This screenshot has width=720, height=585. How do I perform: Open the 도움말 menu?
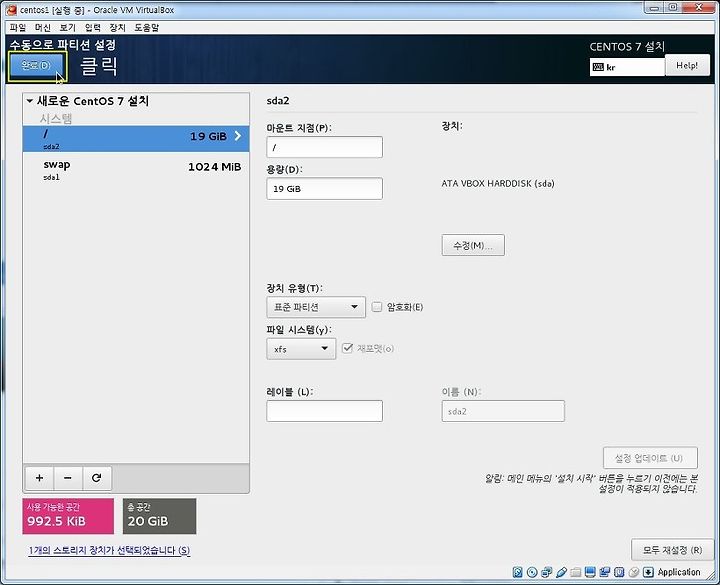click(x=146, y=28)
